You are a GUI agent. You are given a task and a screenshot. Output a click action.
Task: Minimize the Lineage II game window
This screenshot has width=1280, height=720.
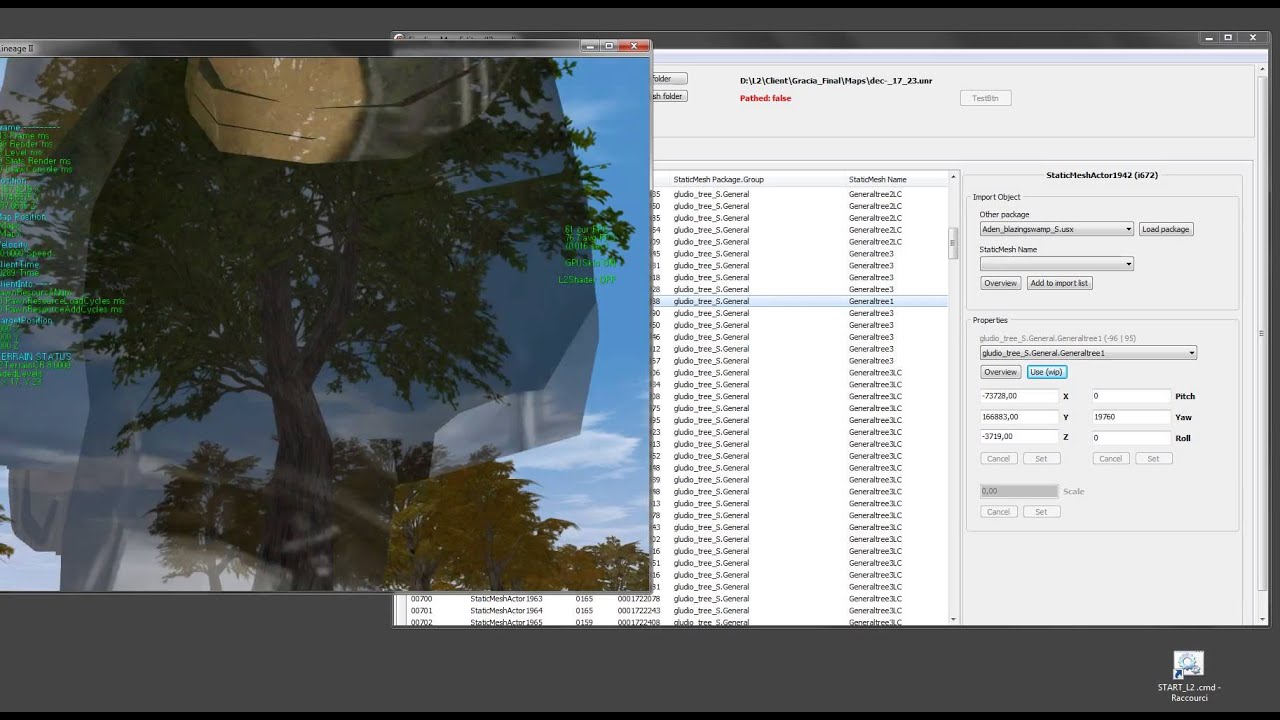coord(590,46)
